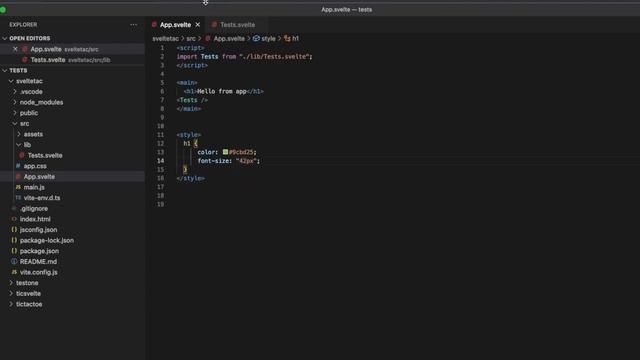Screen dimensions: 640x360
Task: Click the <Tests /> component tag in code
Action: (x=192, y=100)
